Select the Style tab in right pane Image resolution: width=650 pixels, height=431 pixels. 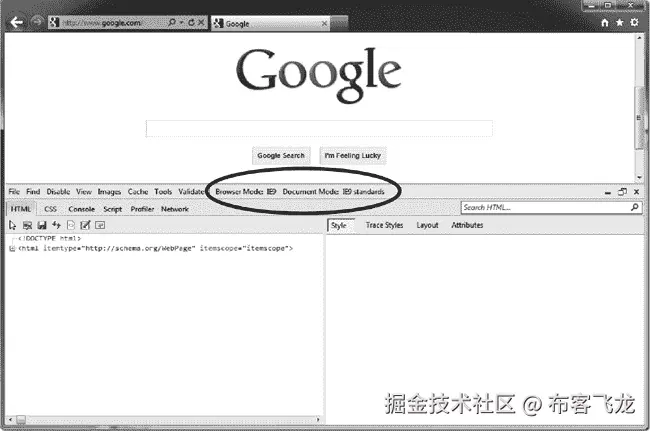tap(341, 225)
